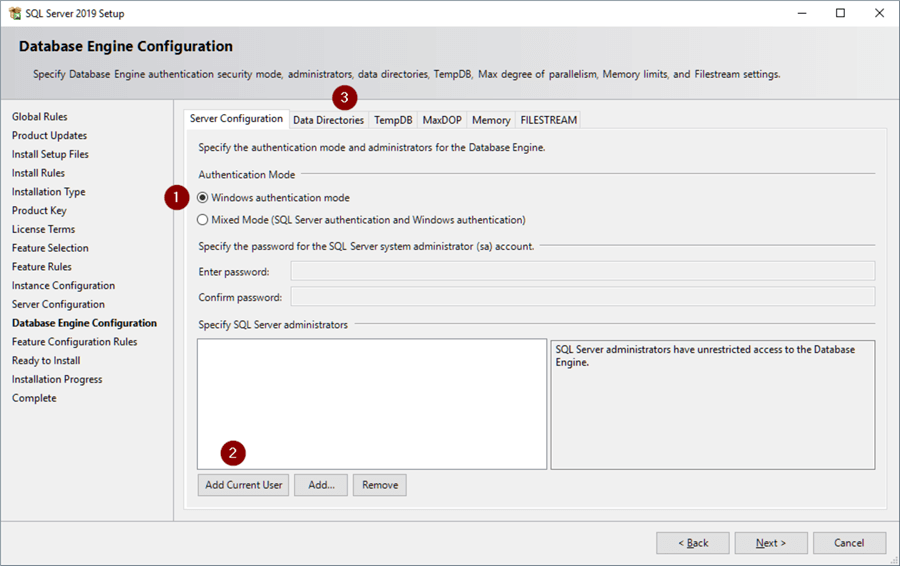Screen dimensions: 900x566
Task: Click the License Terms step
Action: click(43, 229)
